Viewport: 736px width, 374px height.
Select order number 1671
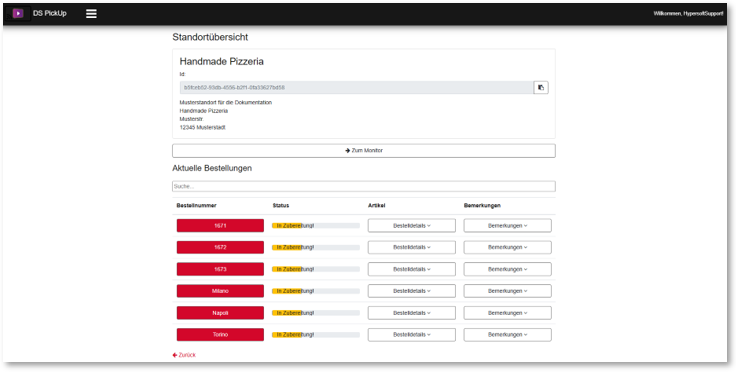[220, 226]
